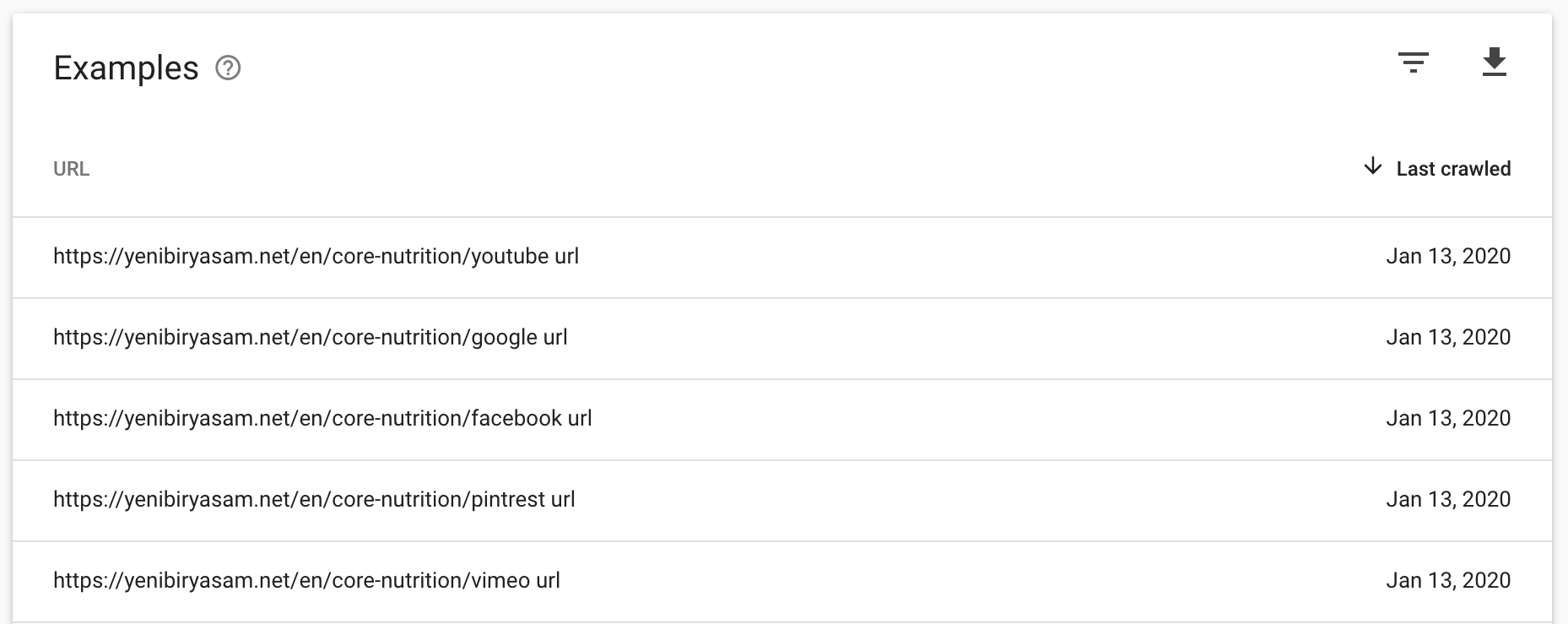Select the core-nutrition/pintrest url entry

pos(314,500)
